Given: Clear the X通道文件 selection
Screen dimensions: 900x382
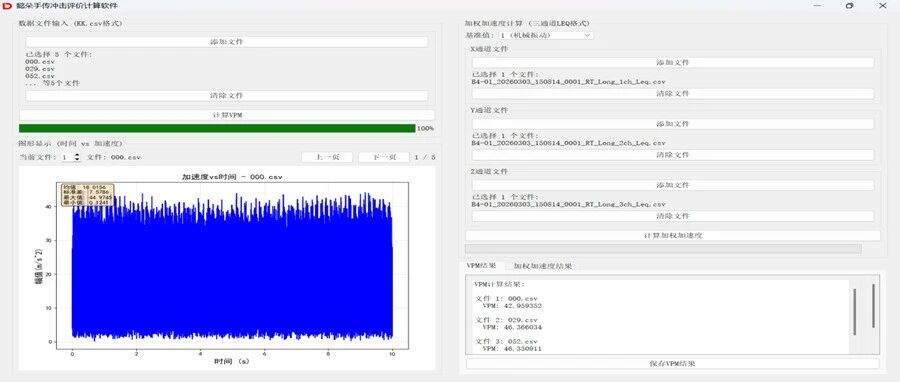Looking at the screenshot, I should tap(673, 93).
